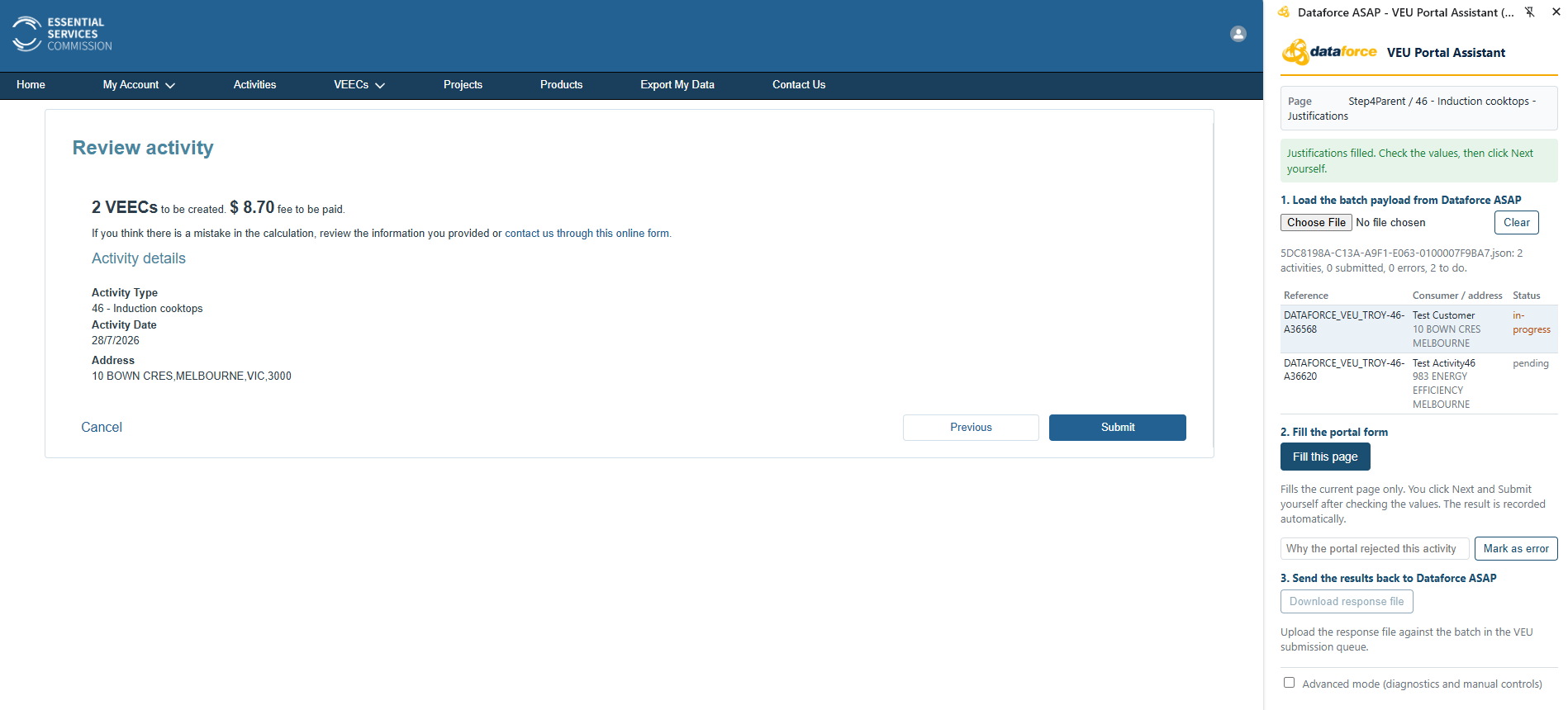
Task: Click the Test Activity46 consumer name
Action: click(1443, 363)
